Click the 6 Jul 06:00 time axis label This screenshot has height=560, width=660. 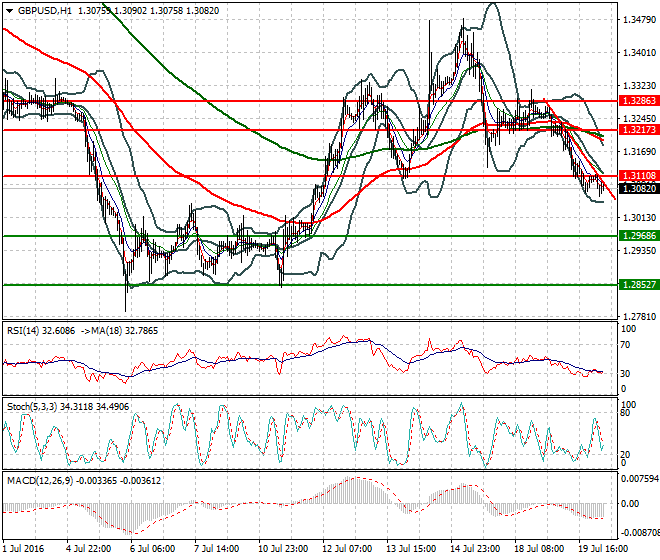[x=153, y=549]
